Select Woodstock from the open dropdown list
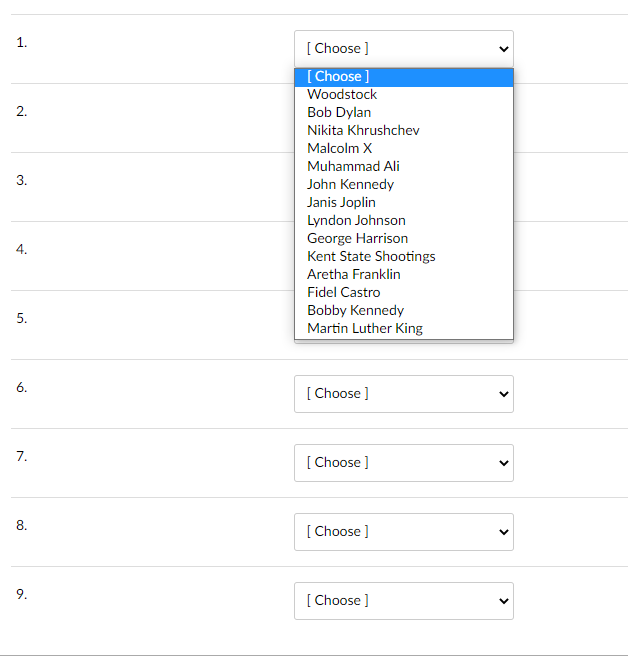Viewport: 628px width, 657px height. tap(342, 94)
